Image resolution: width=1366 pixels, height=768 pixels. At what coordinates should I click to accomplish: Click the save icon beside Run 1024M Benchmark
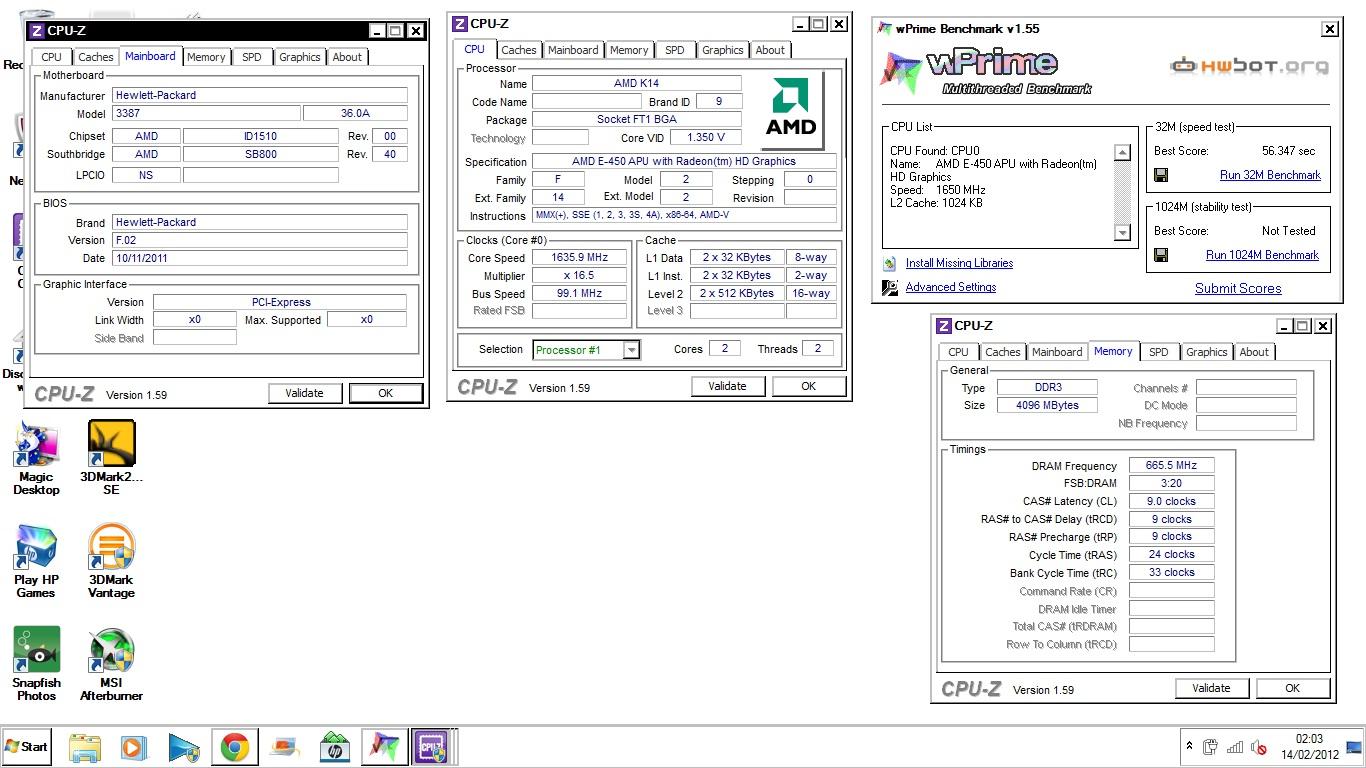[x=1161, y=255]
